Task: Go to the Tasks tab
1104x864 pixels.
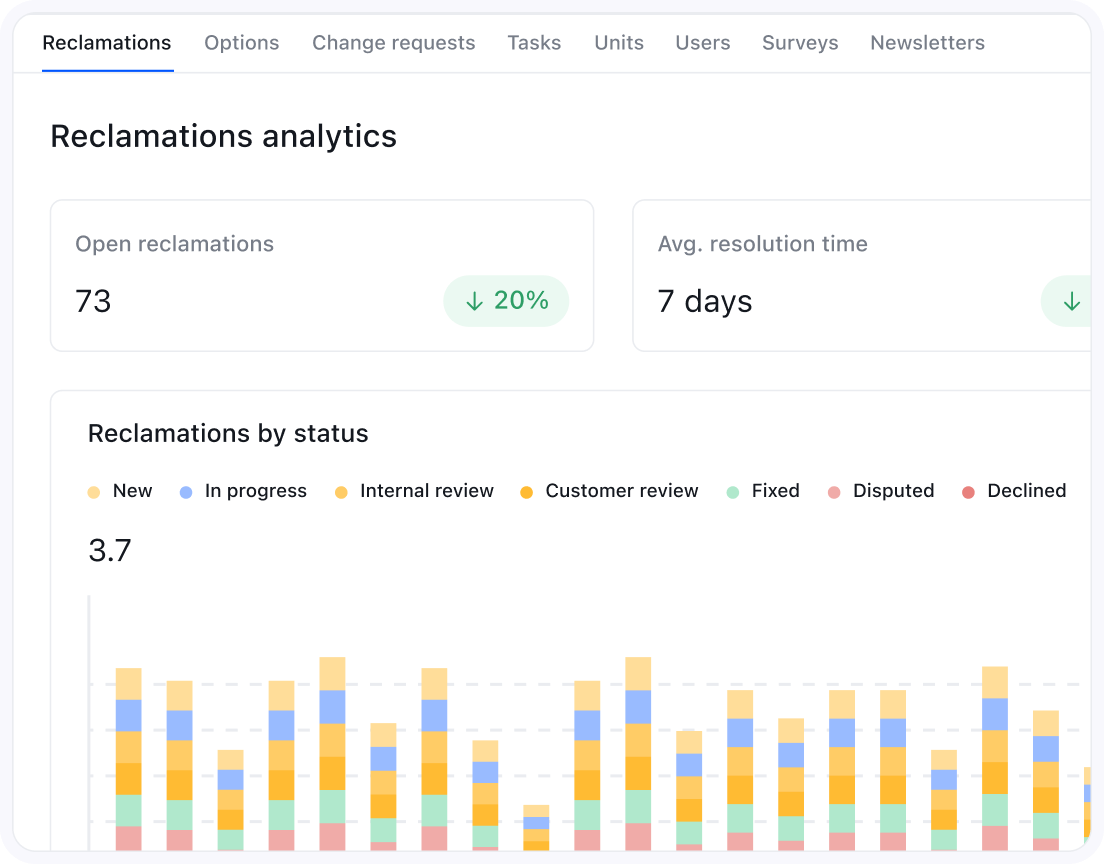Action: (534, 43)
